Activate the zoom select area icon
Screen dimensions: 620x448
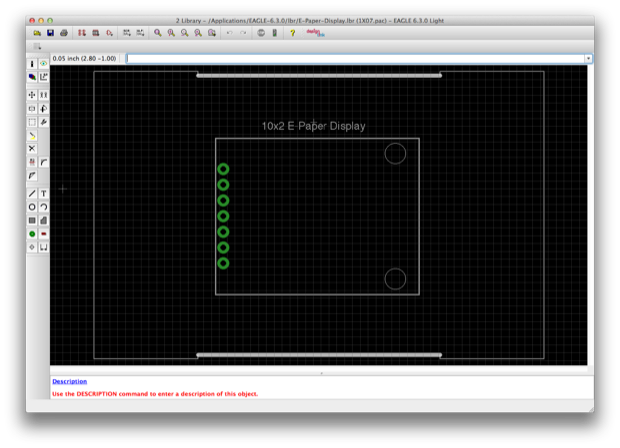point(212,33)
